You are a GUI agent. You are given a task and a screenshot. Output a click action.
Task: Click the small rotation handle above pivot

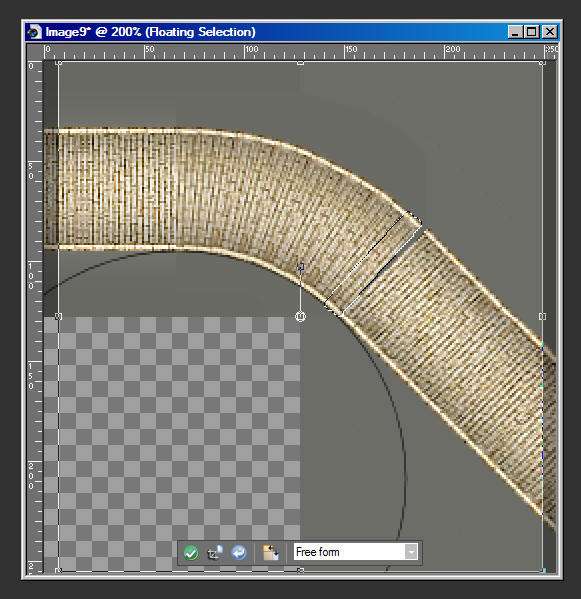tap(301, 267)
